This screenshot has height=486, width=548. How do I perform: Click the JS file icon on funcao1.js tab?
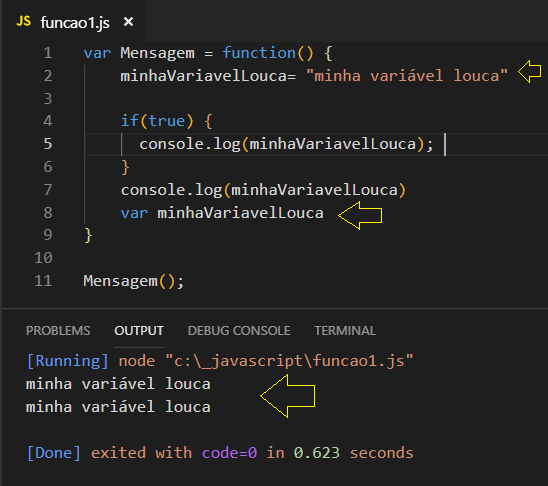[x=23, y=22]
